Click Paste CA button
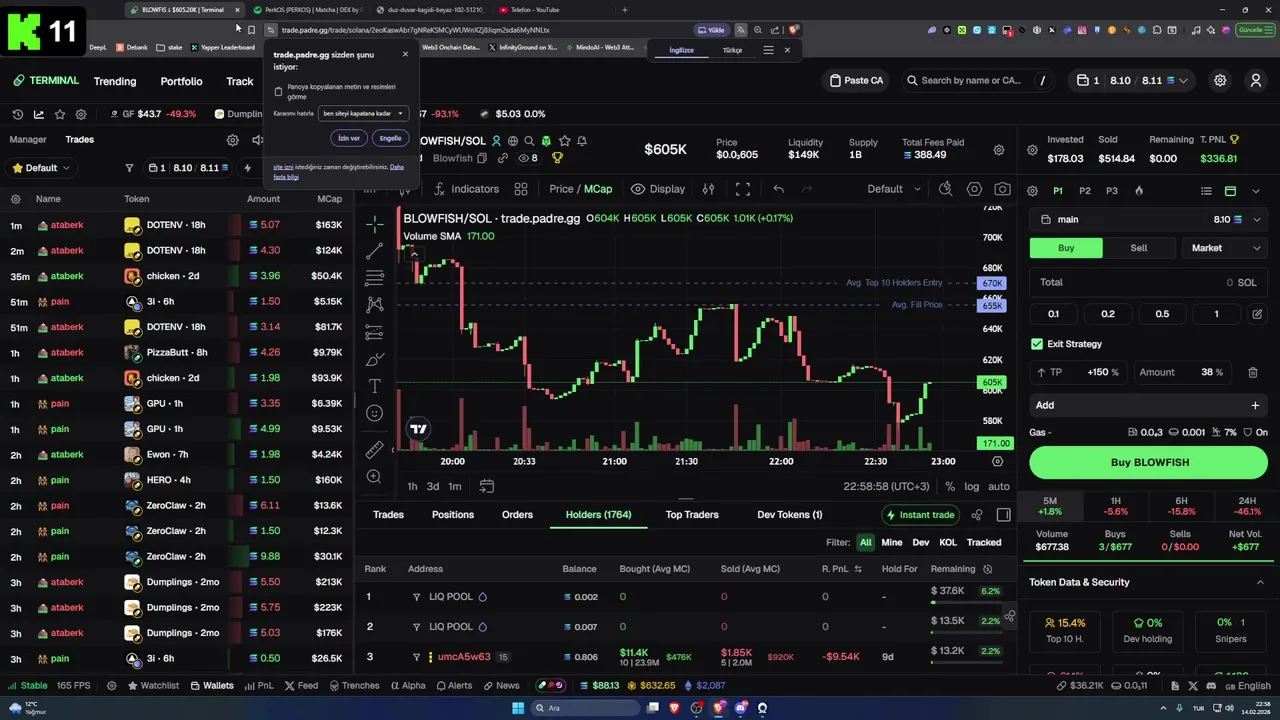1280x720 pixels. 857,80
